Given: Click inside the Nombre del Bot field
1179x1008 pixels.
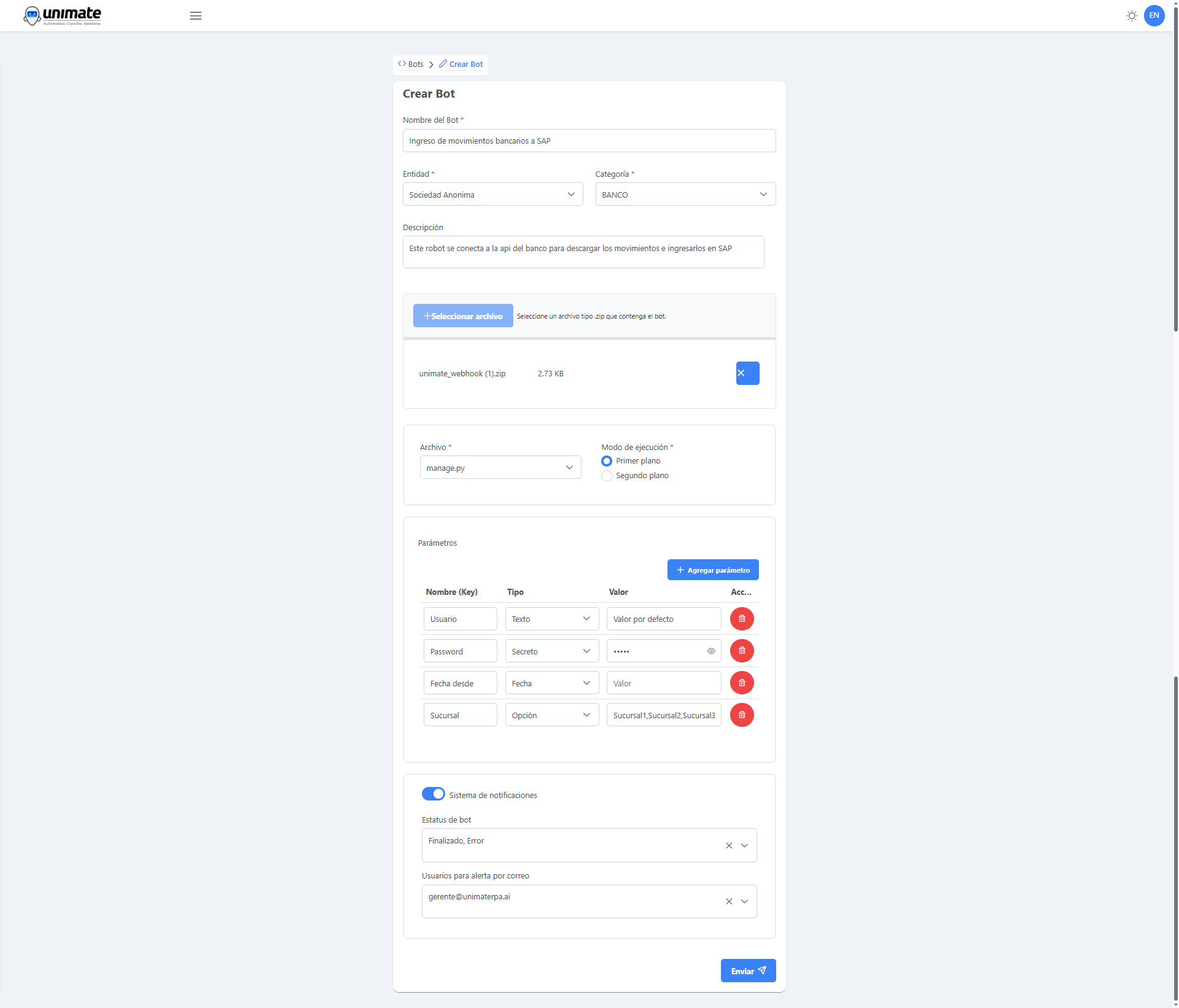Looking at the screenshot, I should [x=588, y=141].
